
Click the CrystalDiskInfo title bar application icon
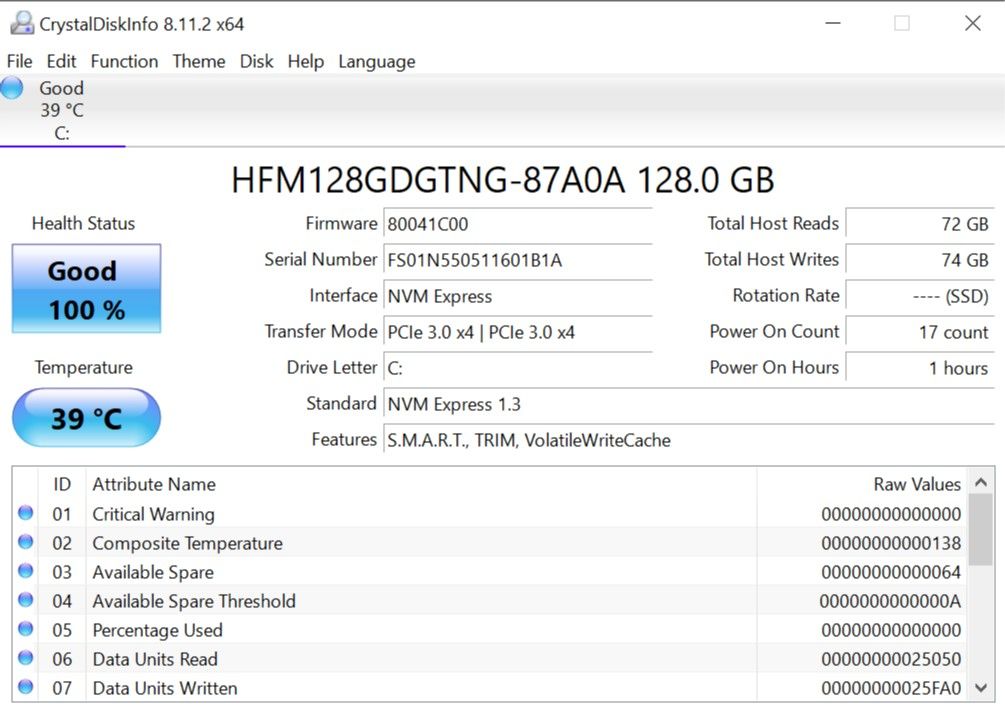click(x=22, y=22)
